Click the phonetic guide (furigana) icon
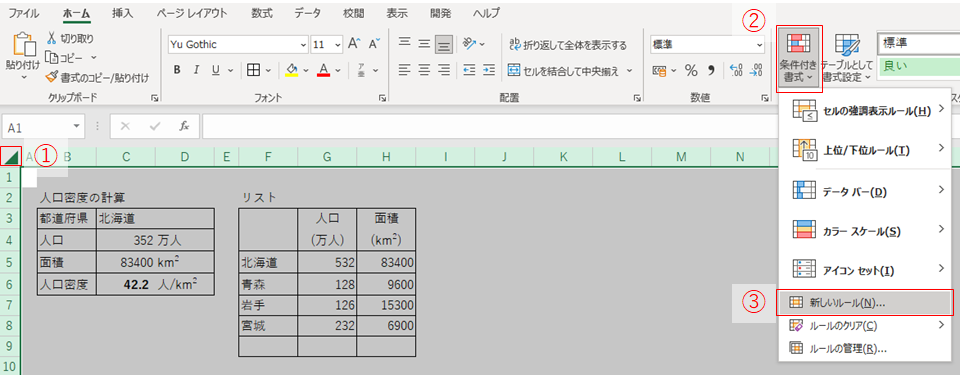Viewport: 960px width, 375px height. [361, 70]
